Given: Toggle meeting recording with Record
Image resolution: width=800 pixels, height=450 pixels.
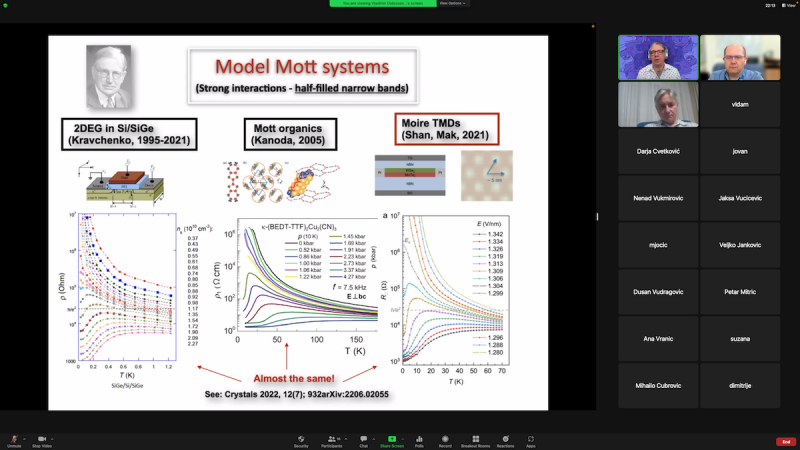Looking at the screenshot, I should click(445, 438).
